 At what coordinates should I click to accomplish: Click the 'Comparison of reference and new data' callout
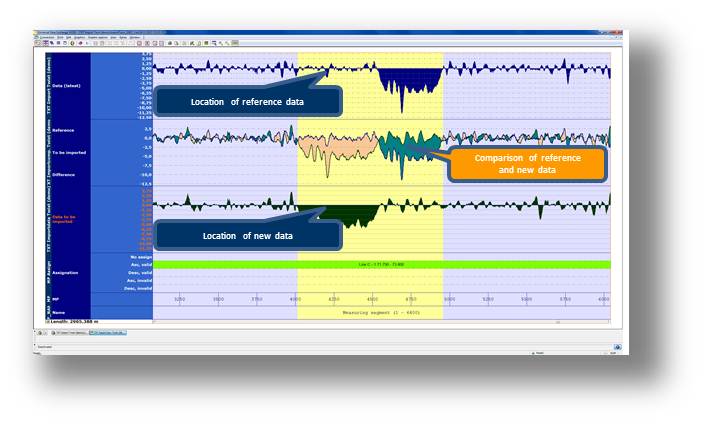click(527, 165)
